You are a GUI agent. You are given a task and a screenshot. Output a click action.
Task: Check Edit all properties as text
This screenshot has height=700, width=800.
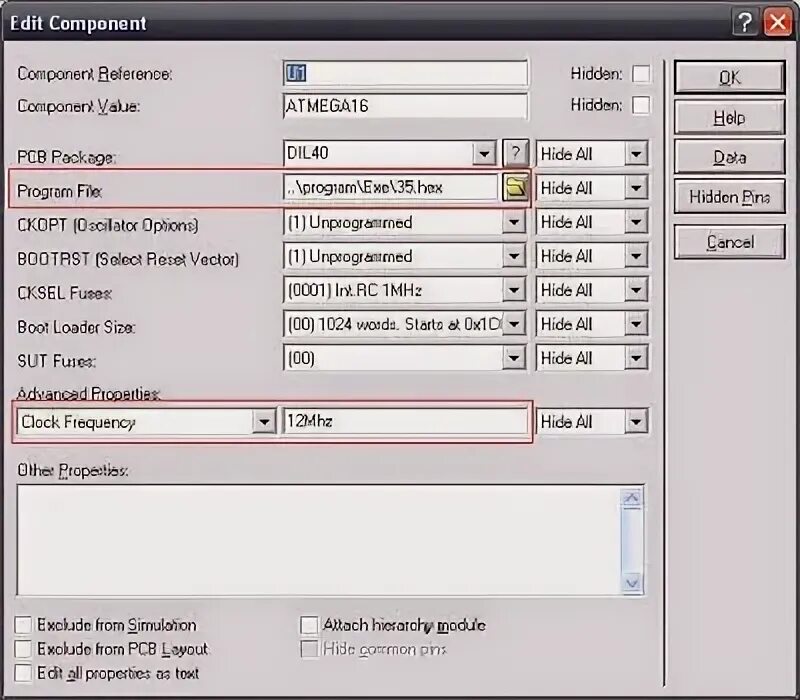[23, 672]
